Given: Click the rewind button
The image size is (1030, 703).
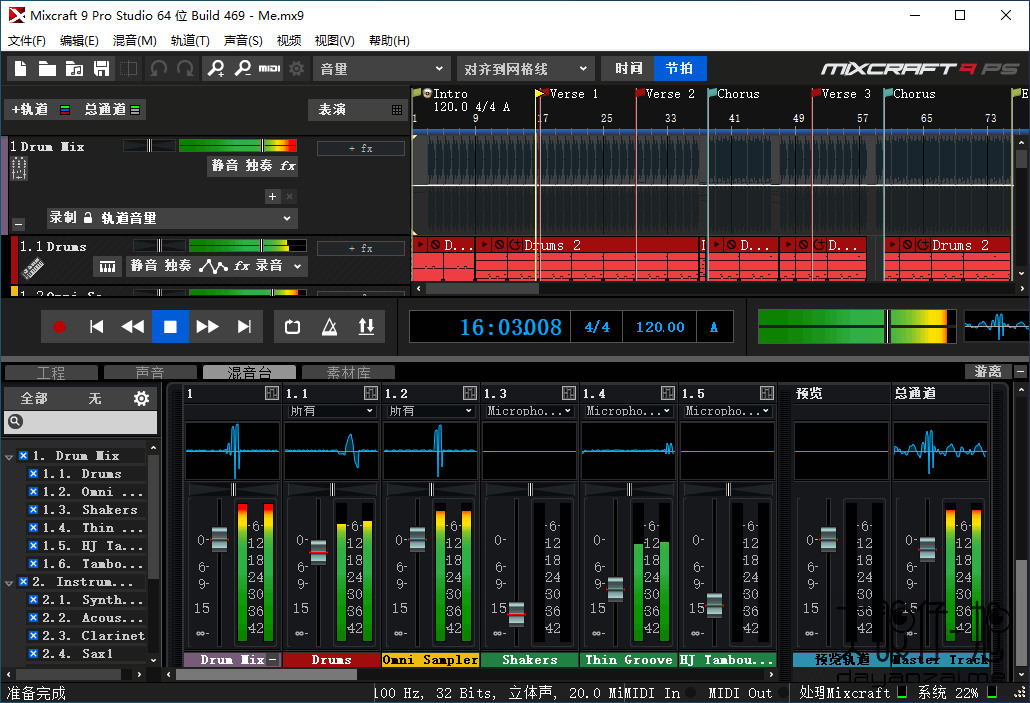Looking at the screenshot, I should point(133,327).
